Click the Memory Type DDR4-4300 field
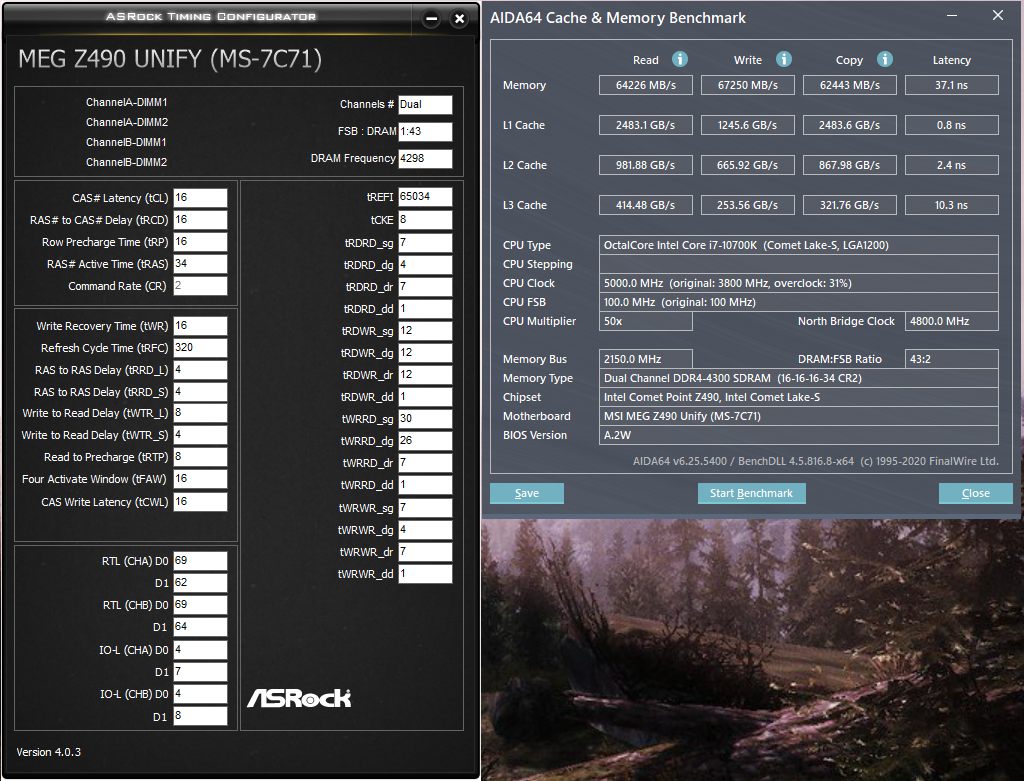The image size is (1024, 781). click(798, 378)
